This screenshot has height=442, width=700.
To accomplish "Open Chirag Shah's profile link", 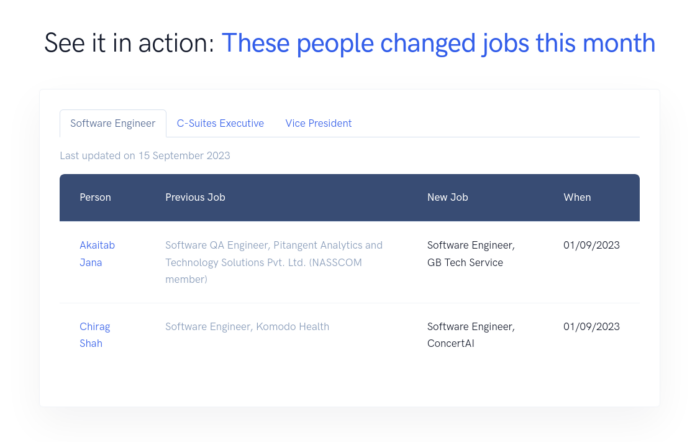I will coord(95,335).
